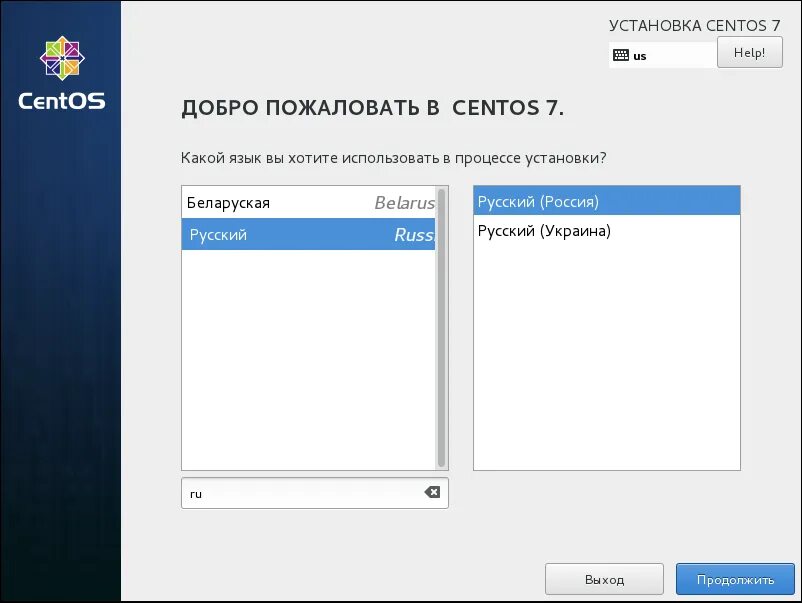The height and width of the screenshot is (603, 802).
Task: Click the Выход button
Action: pos(604,579)
